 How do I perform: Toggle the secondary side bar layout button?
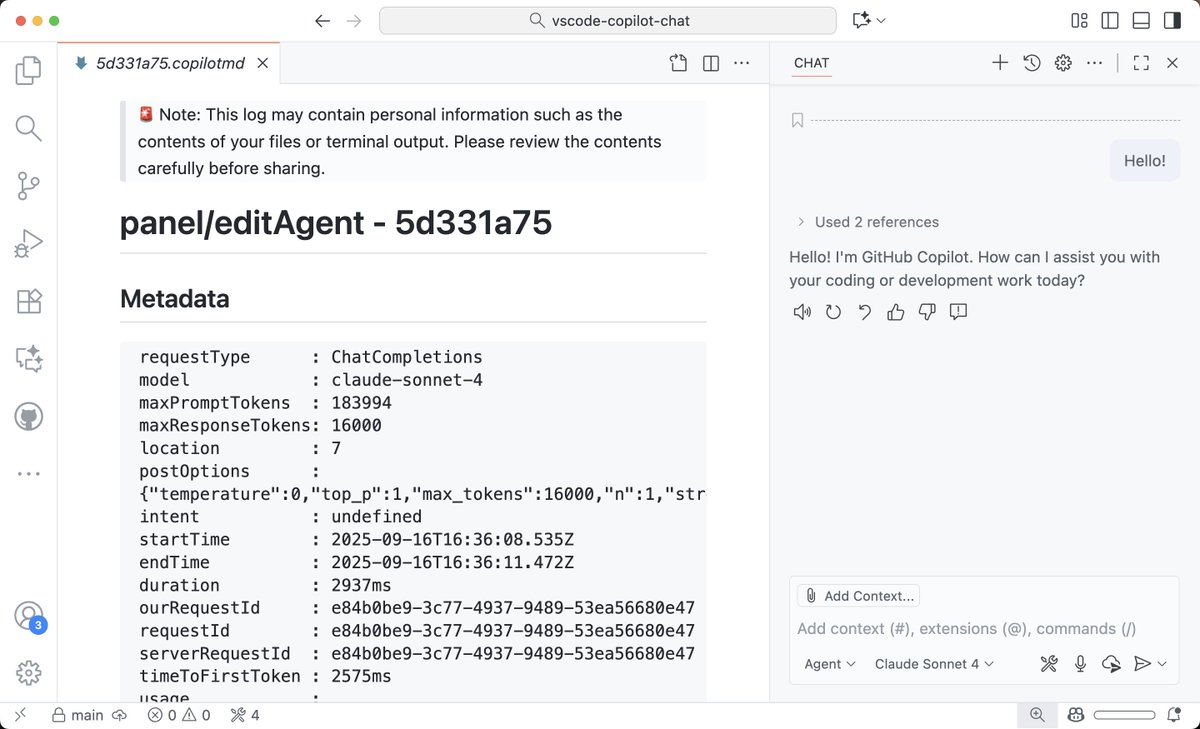(1171, 21)
